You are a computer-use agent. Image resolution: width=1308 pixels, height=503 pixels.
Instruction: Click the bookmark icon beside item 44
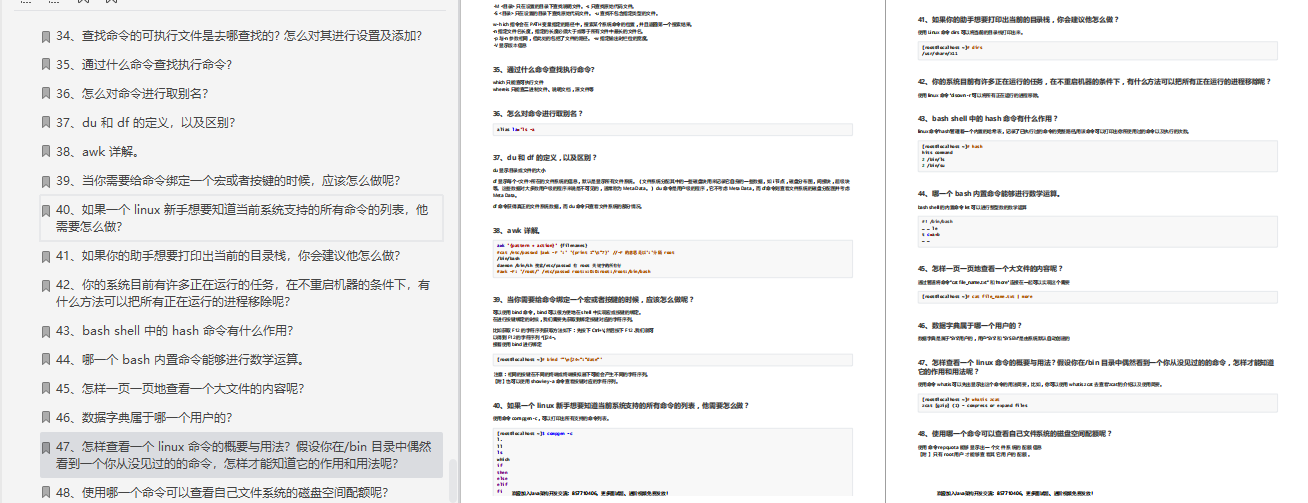[x=46, y=360]
